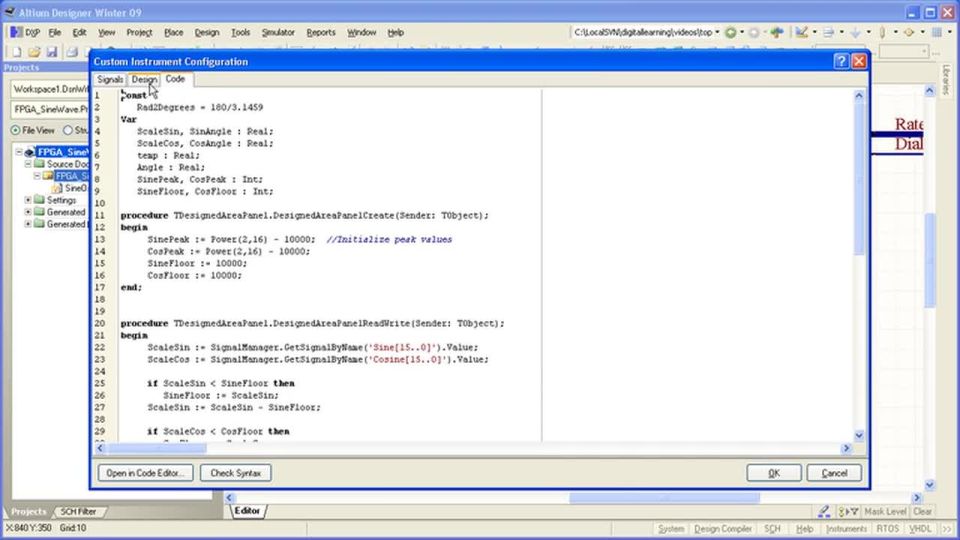
Task: Click the Clear button
Action: click(x=922, y=511)
